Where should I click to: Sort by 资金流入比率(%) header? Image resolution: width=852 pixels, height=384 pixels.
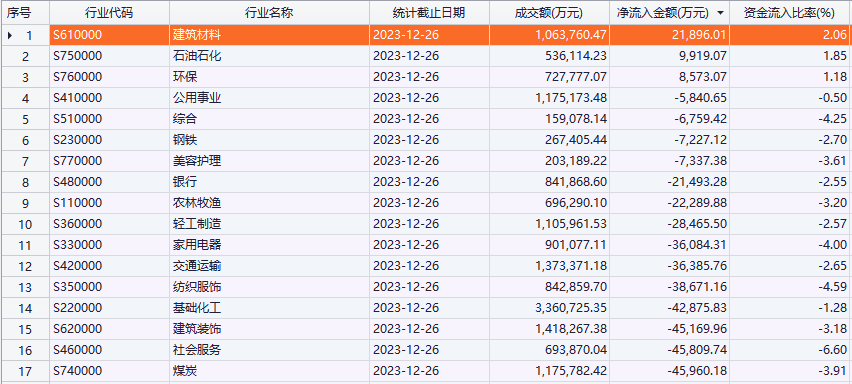point(790,12)
